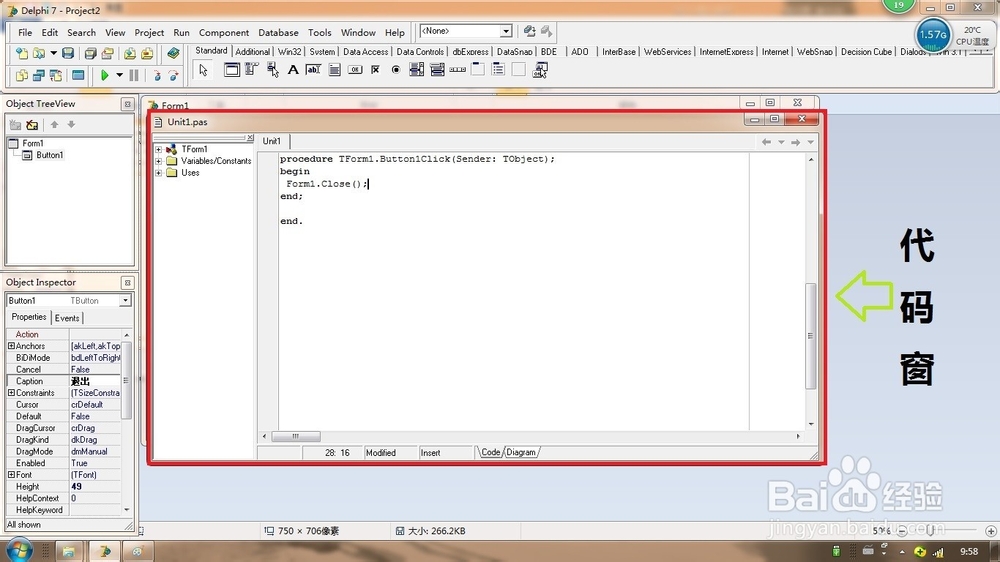
Task: Click the Windows Start button
Action: tap(18, 549)
